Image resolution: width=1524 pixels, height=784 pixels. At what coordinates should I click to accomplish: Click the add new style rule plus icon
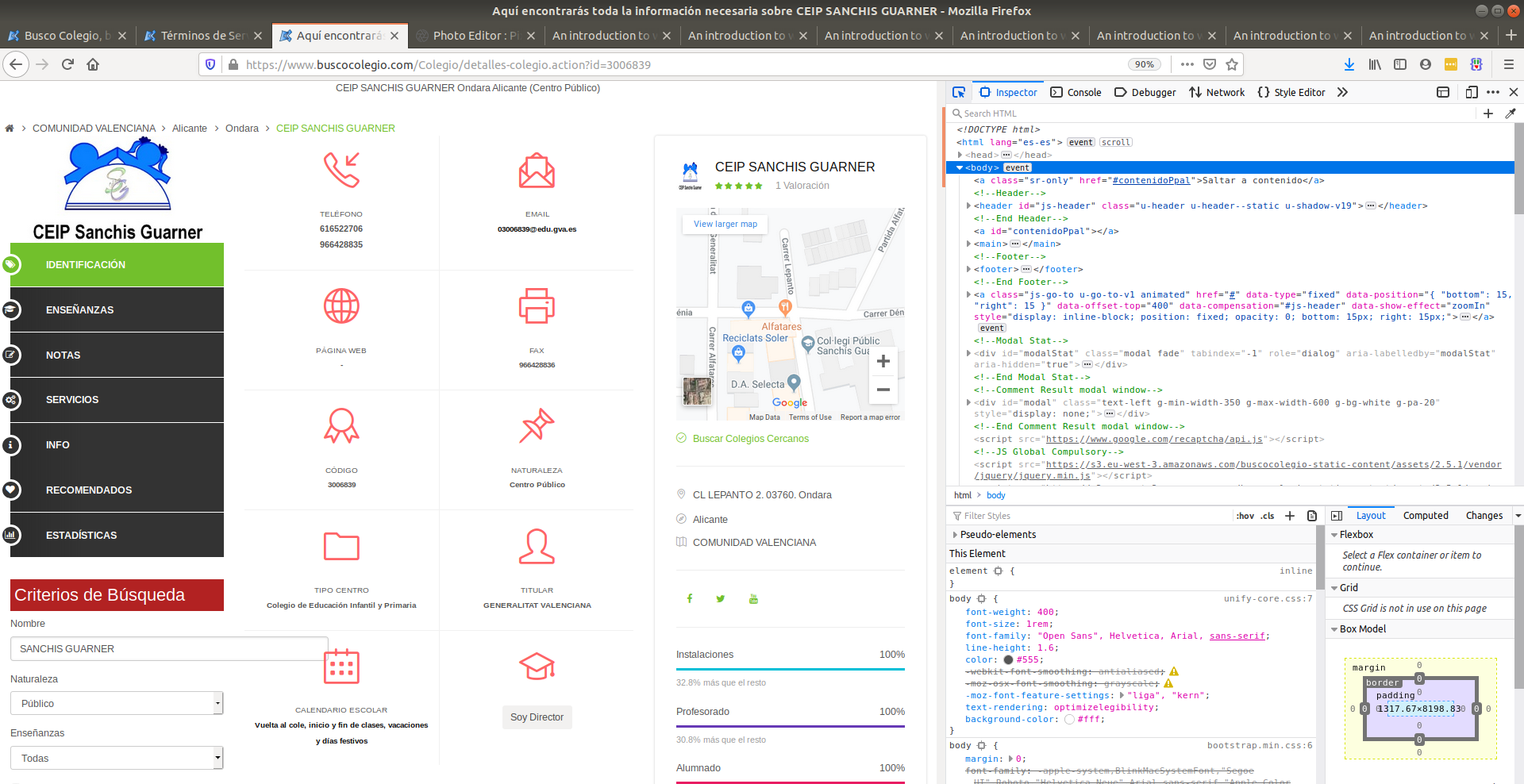click(1290, 516)
